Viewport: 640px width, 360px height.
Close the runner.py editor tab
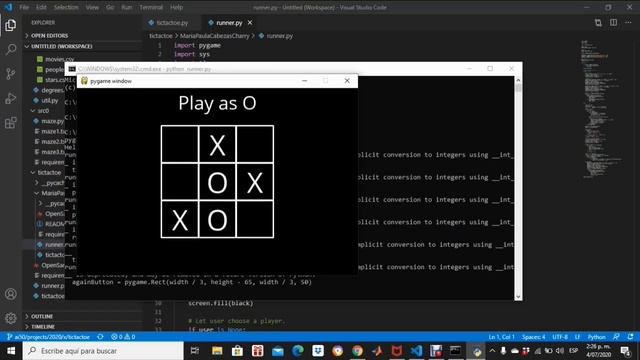[x=250, y=23]
